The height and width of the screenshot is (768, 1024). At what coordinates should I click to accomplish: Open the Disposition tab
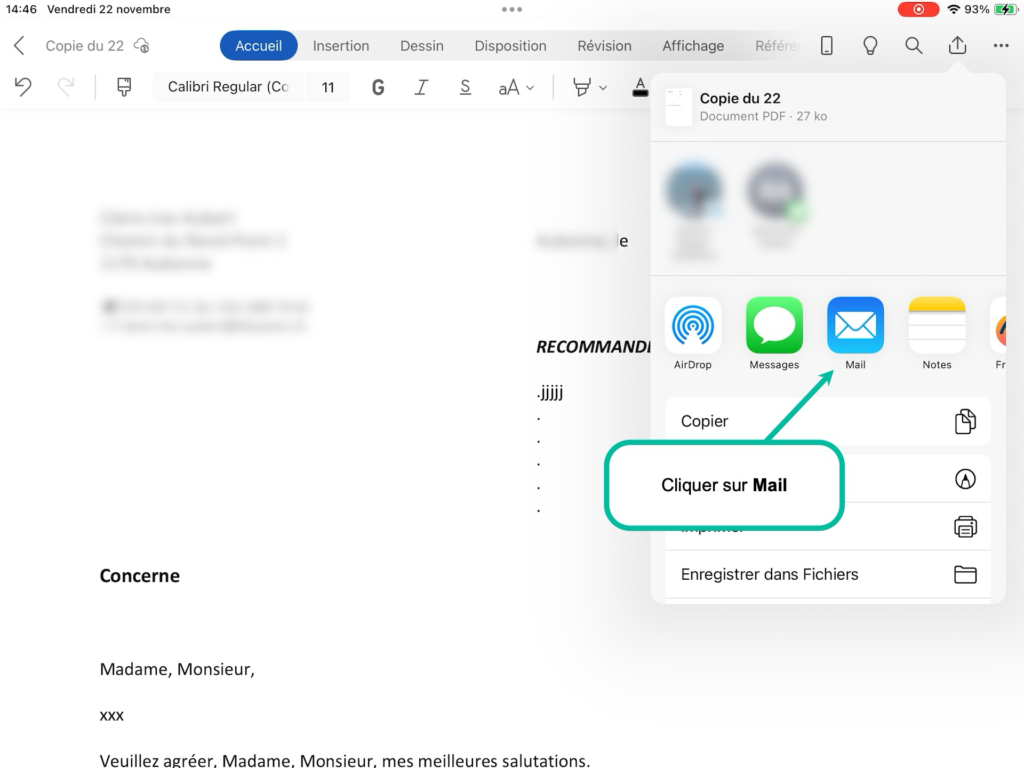coord(510,46)
